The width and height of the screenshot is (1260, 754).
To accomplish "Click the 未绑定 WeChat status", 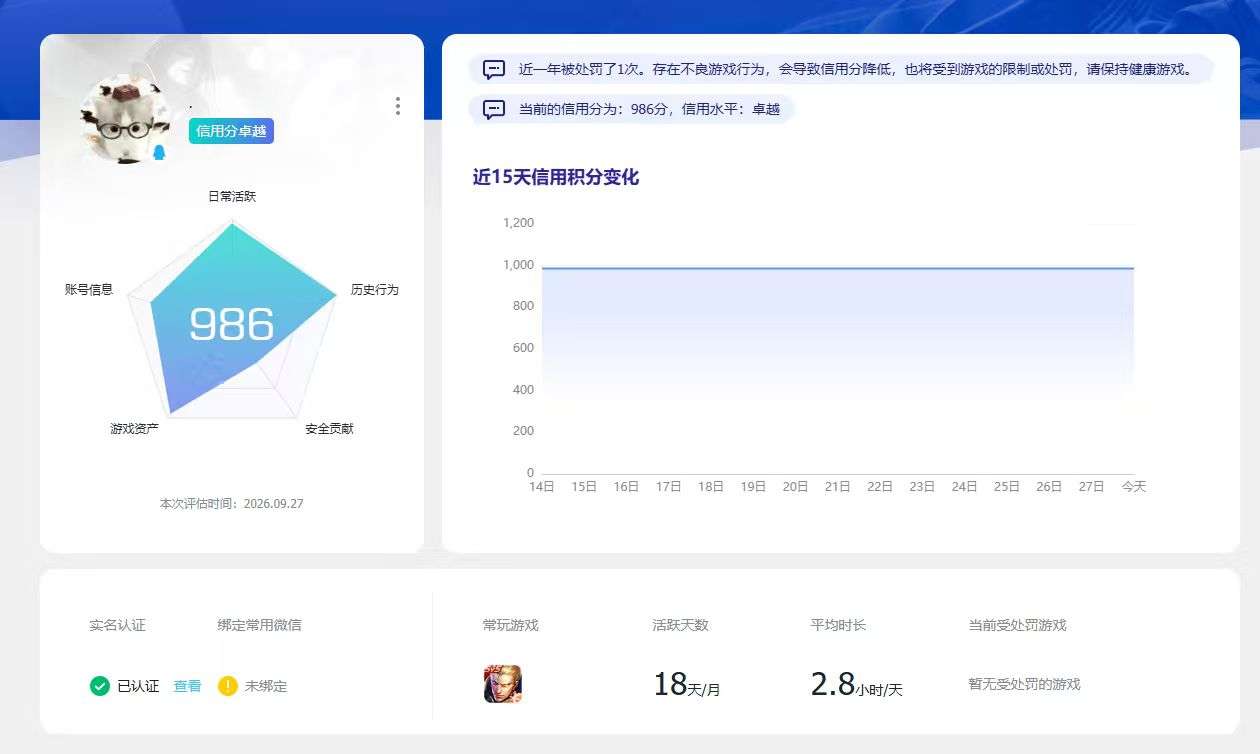I will click(x=266, y=687).
